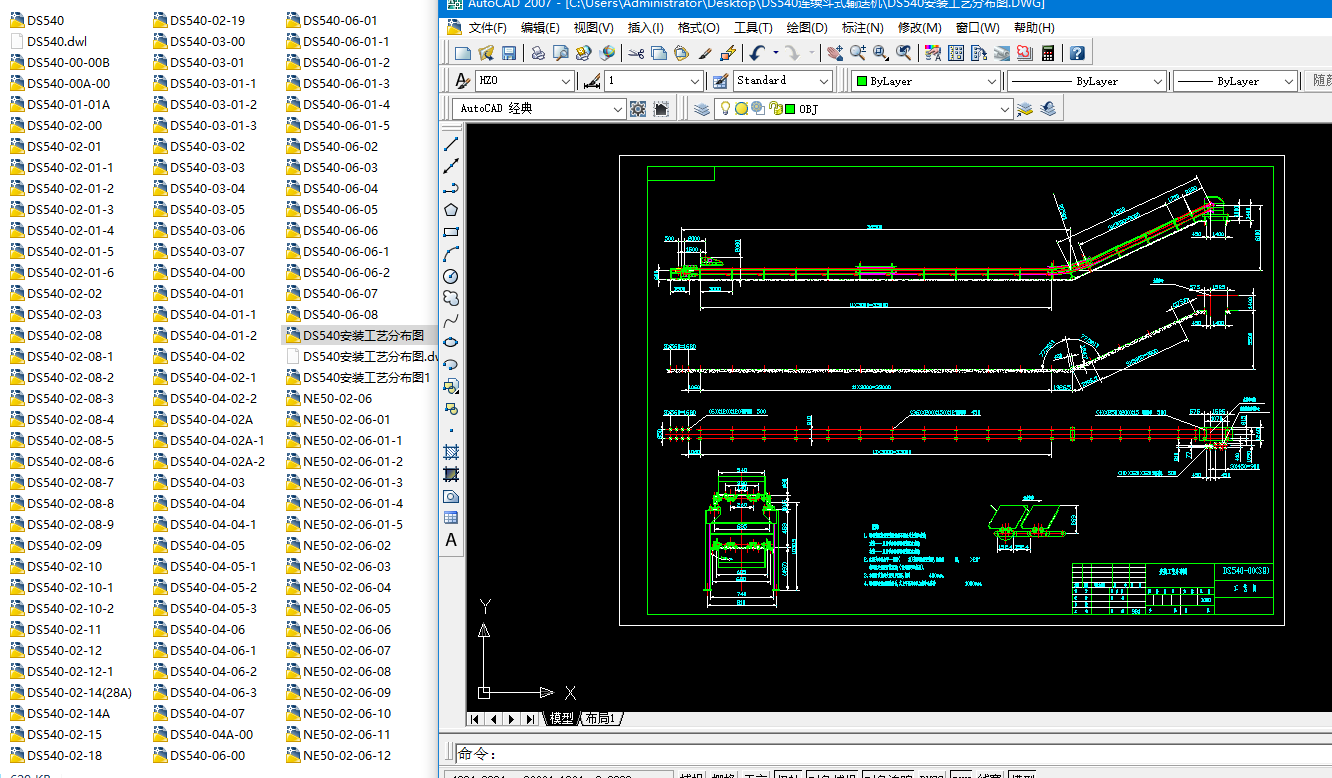Toggle OBJ layer padlock
Image resolution: width=1332 pixels, height=778 pixels.
pyautogui.click(x=775, y=109)
